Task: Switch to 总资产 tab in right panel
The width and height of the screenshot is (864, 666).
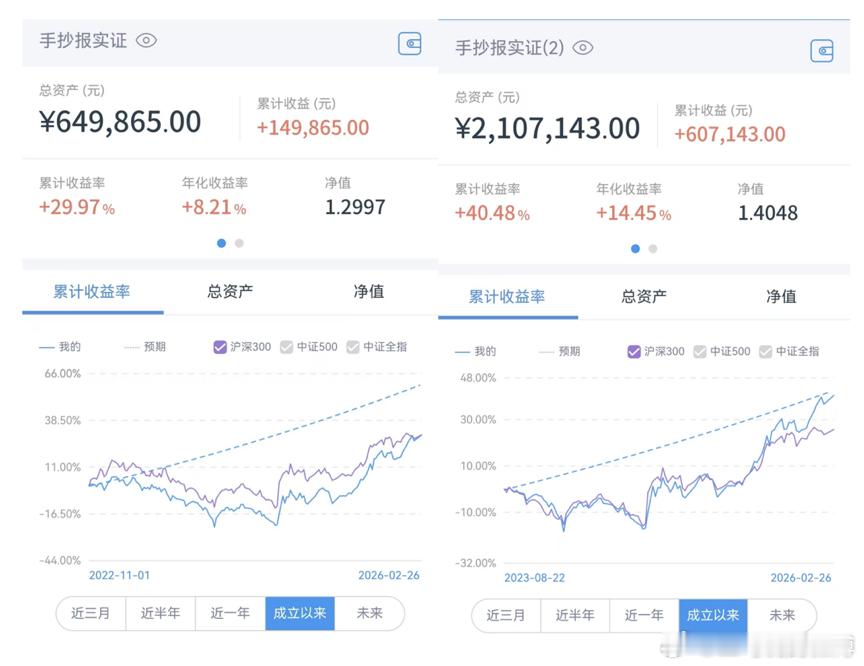Action: [644, 297]
